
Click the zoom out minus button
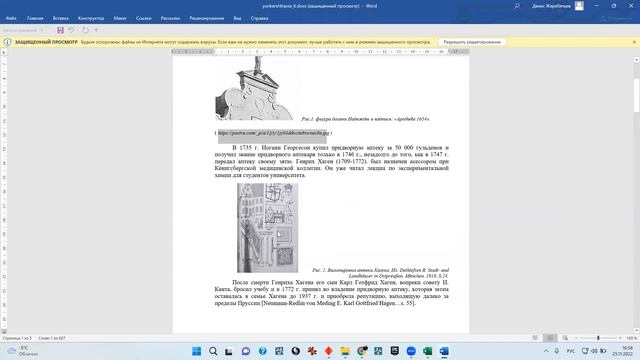(576, 338)
